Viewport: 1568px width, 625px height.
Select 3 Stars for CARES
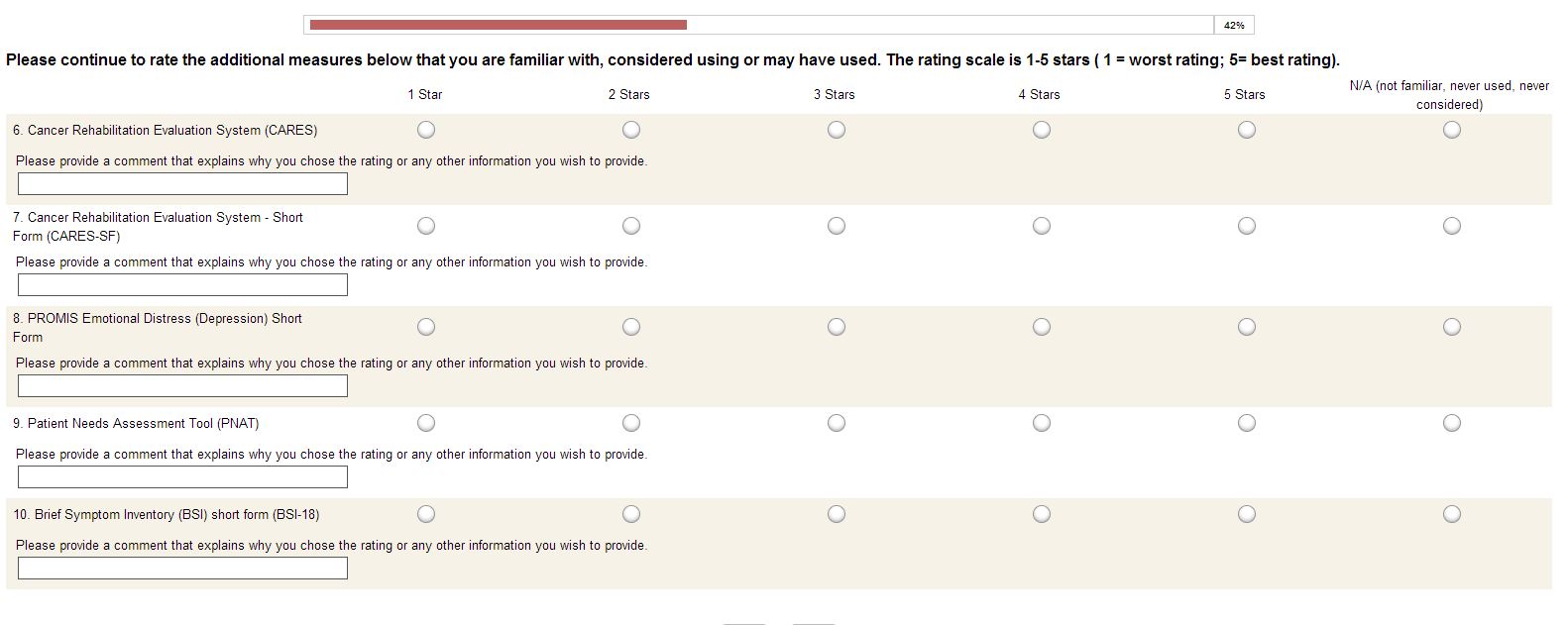click(x=837, y=130)
